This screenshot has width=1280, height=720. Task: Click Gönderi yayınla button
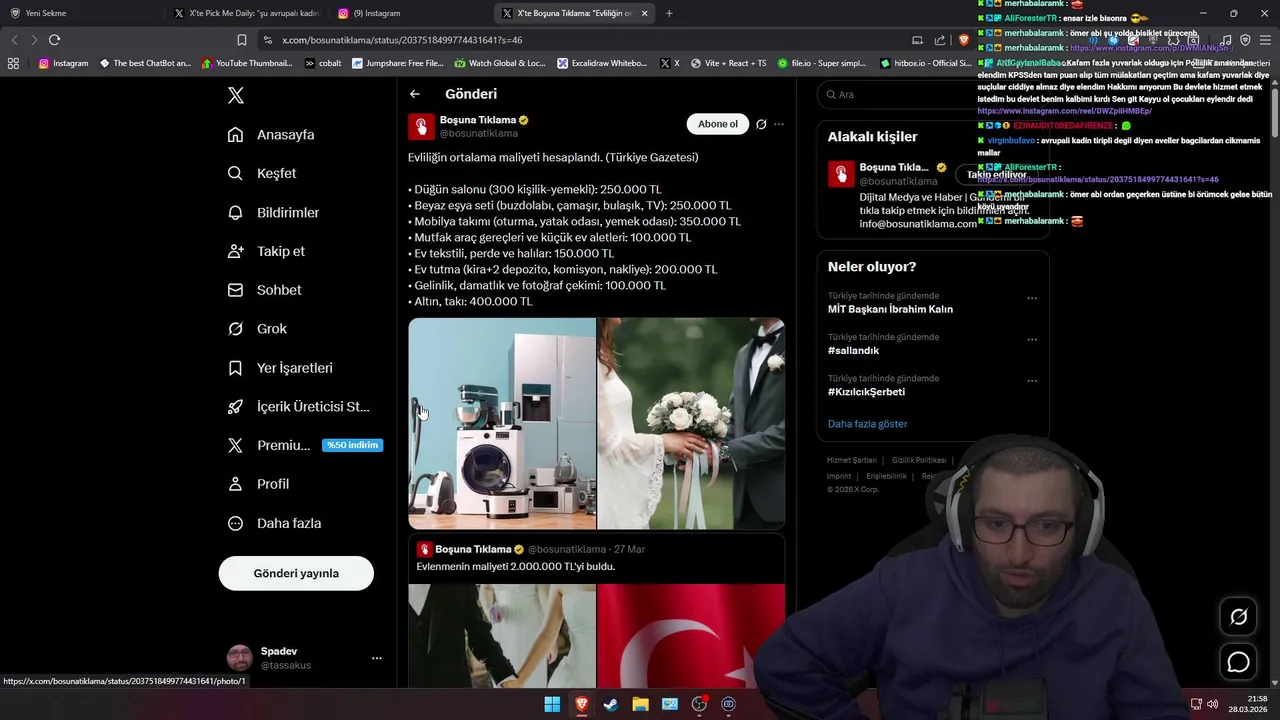click(x=296, y=573)
